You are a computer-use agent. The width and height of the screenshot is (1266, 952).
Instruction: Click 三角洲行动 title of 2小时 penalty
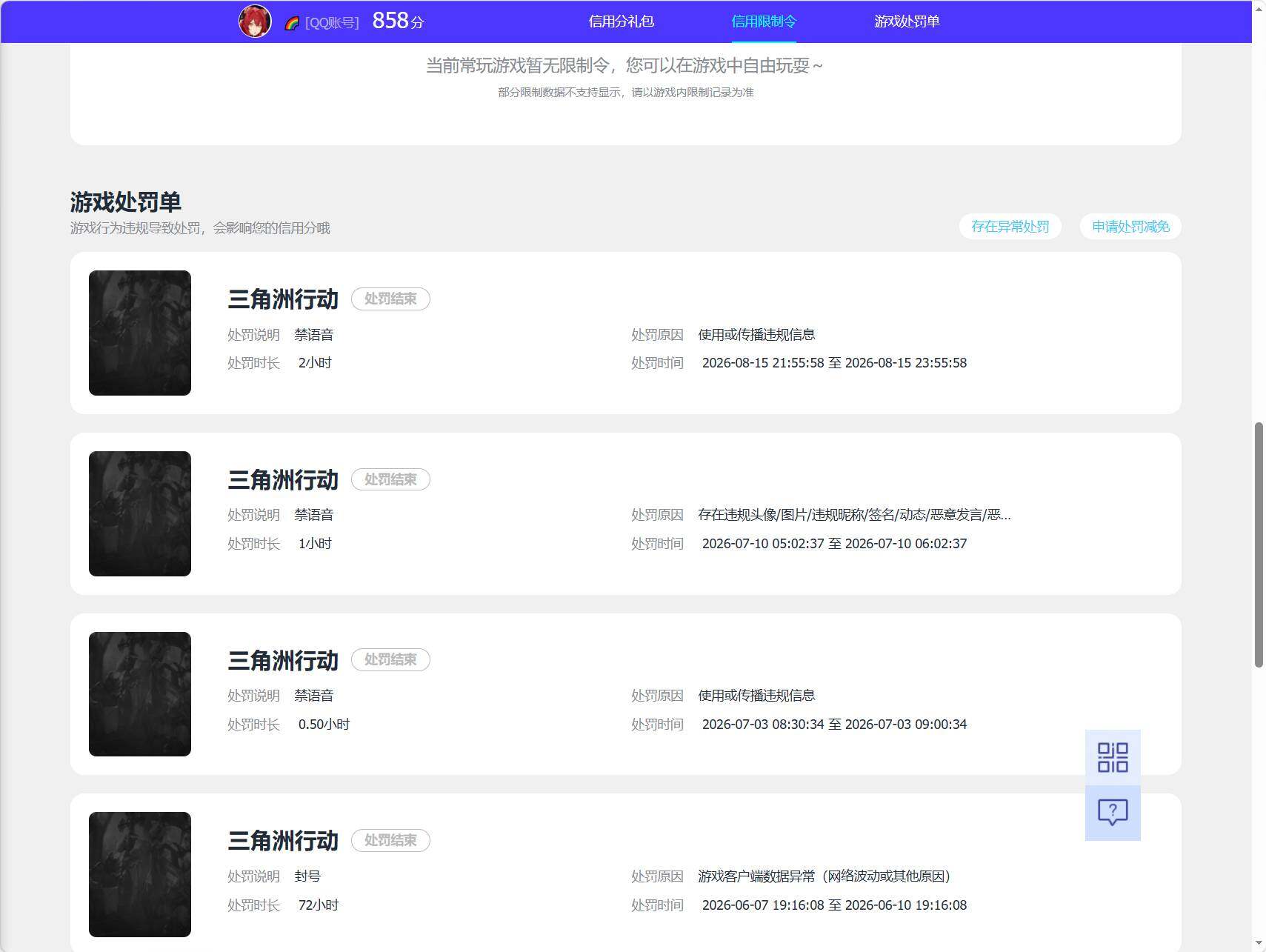click(283, 299)
